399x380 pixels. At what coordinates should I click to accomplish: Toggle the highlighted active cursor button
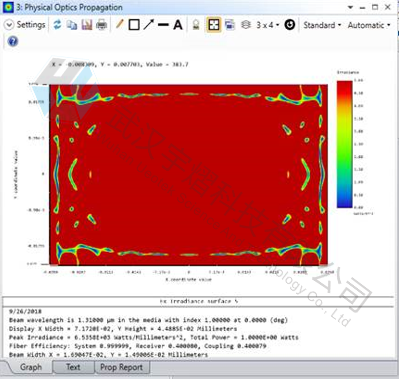[x=214, y=25]
